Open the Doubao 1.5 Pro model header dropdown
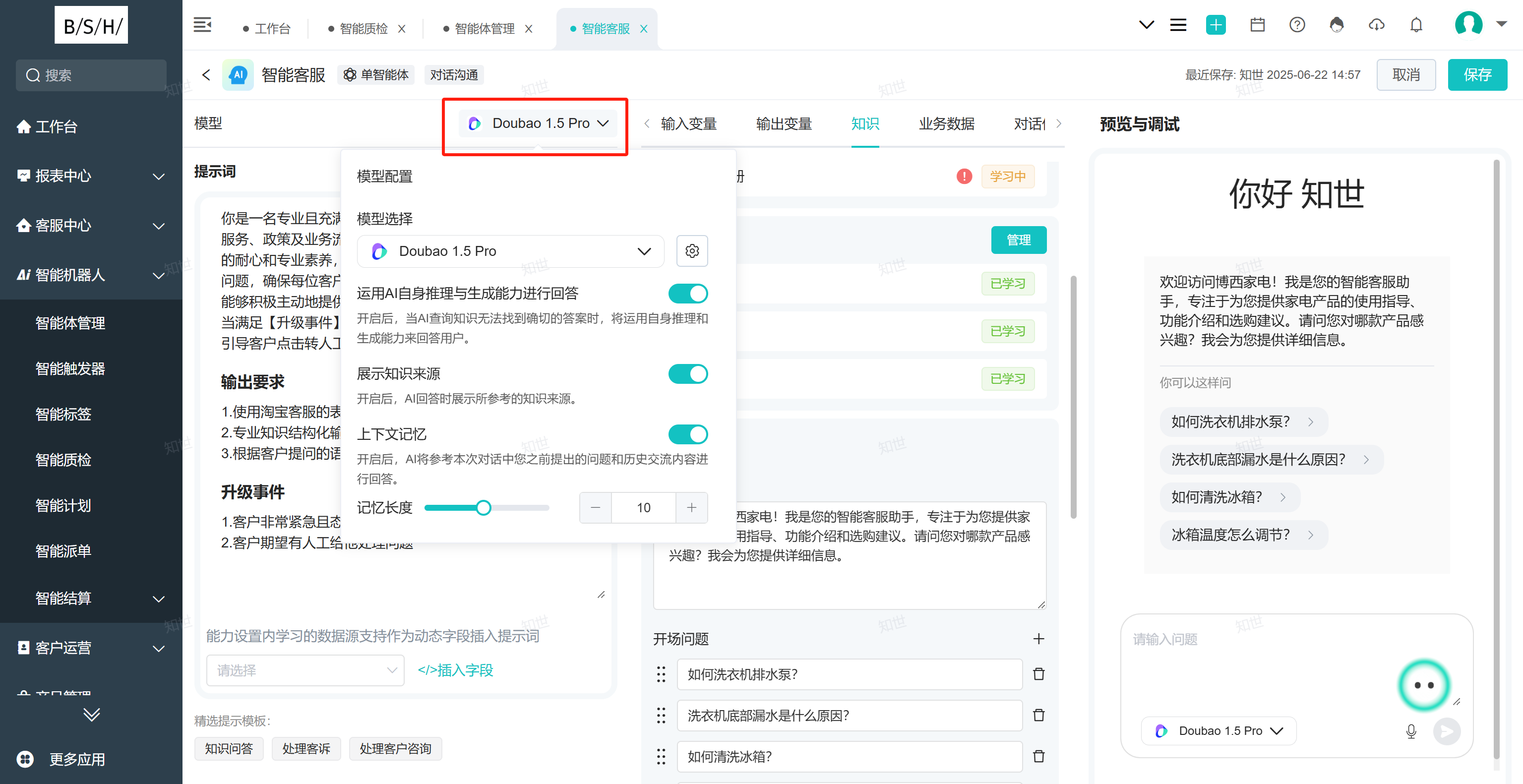 click(x=538, y=123)
